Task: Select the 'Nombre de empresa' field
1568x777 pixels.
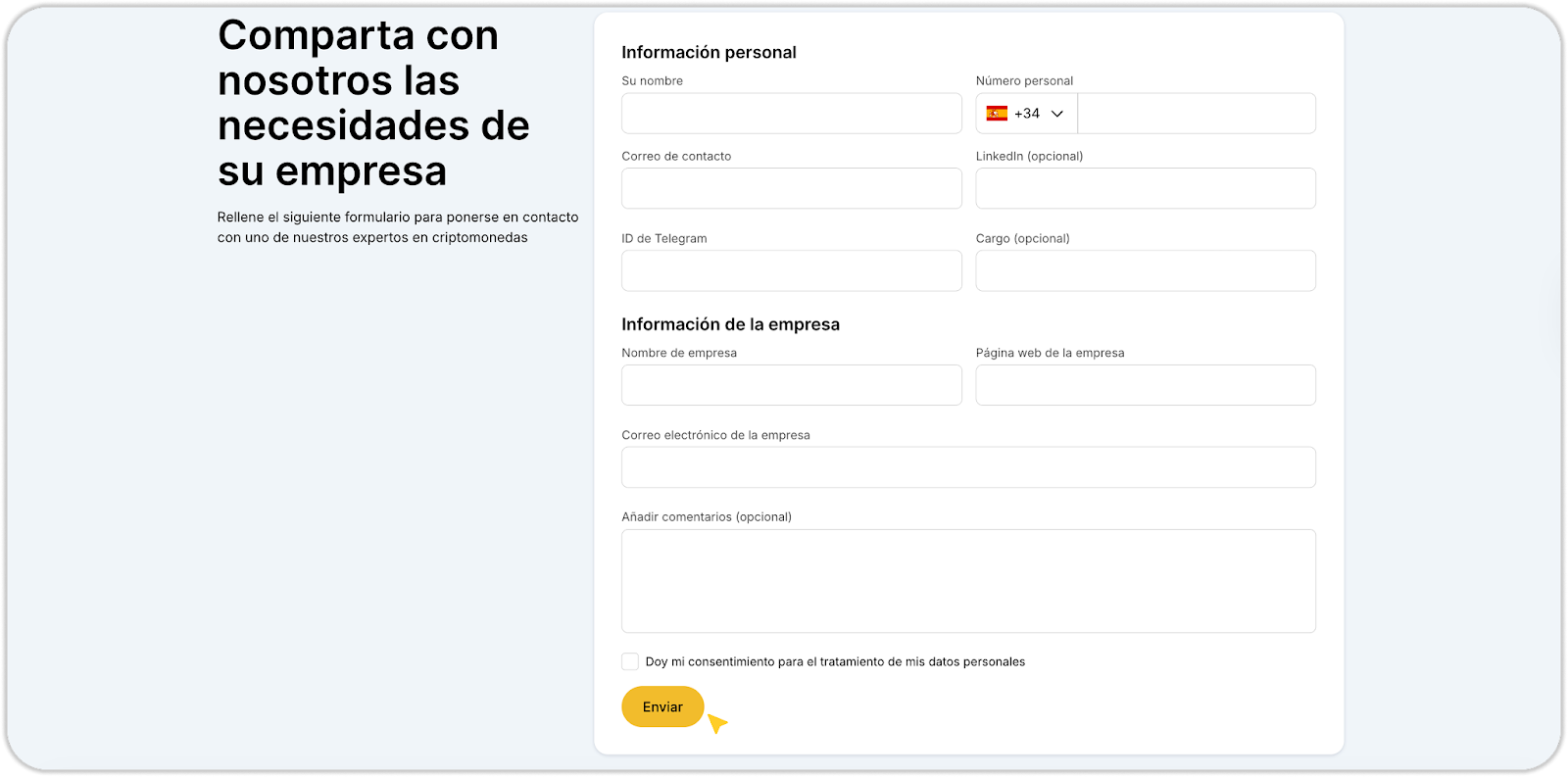Action: click(x=791, y=385)
